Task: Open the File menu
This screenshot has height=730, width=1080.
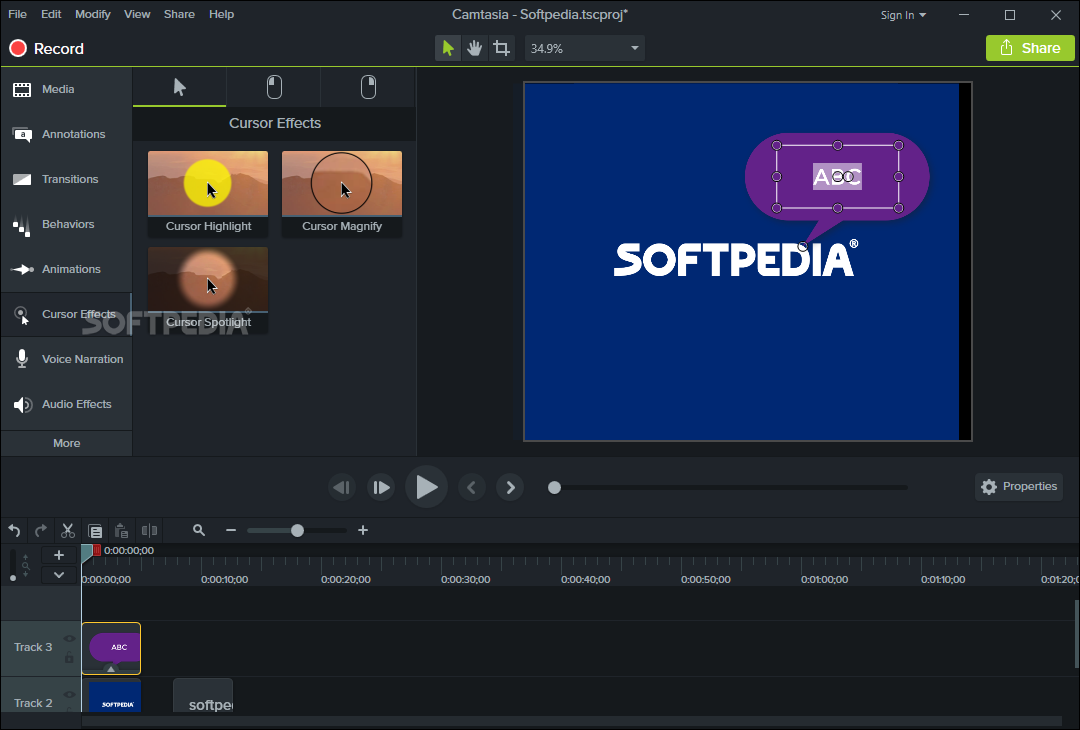Action: tap(17, 14)
